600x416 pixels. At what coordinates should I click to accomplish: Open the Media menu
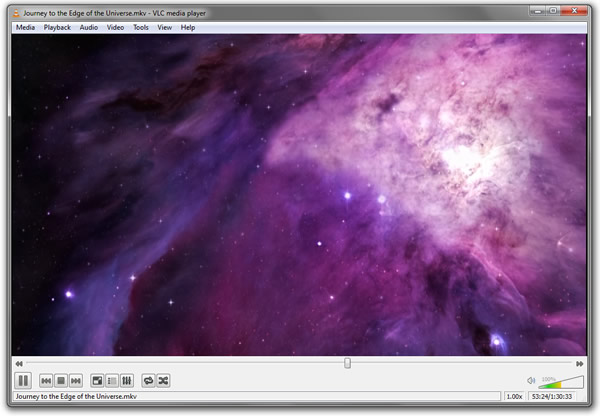25,28
